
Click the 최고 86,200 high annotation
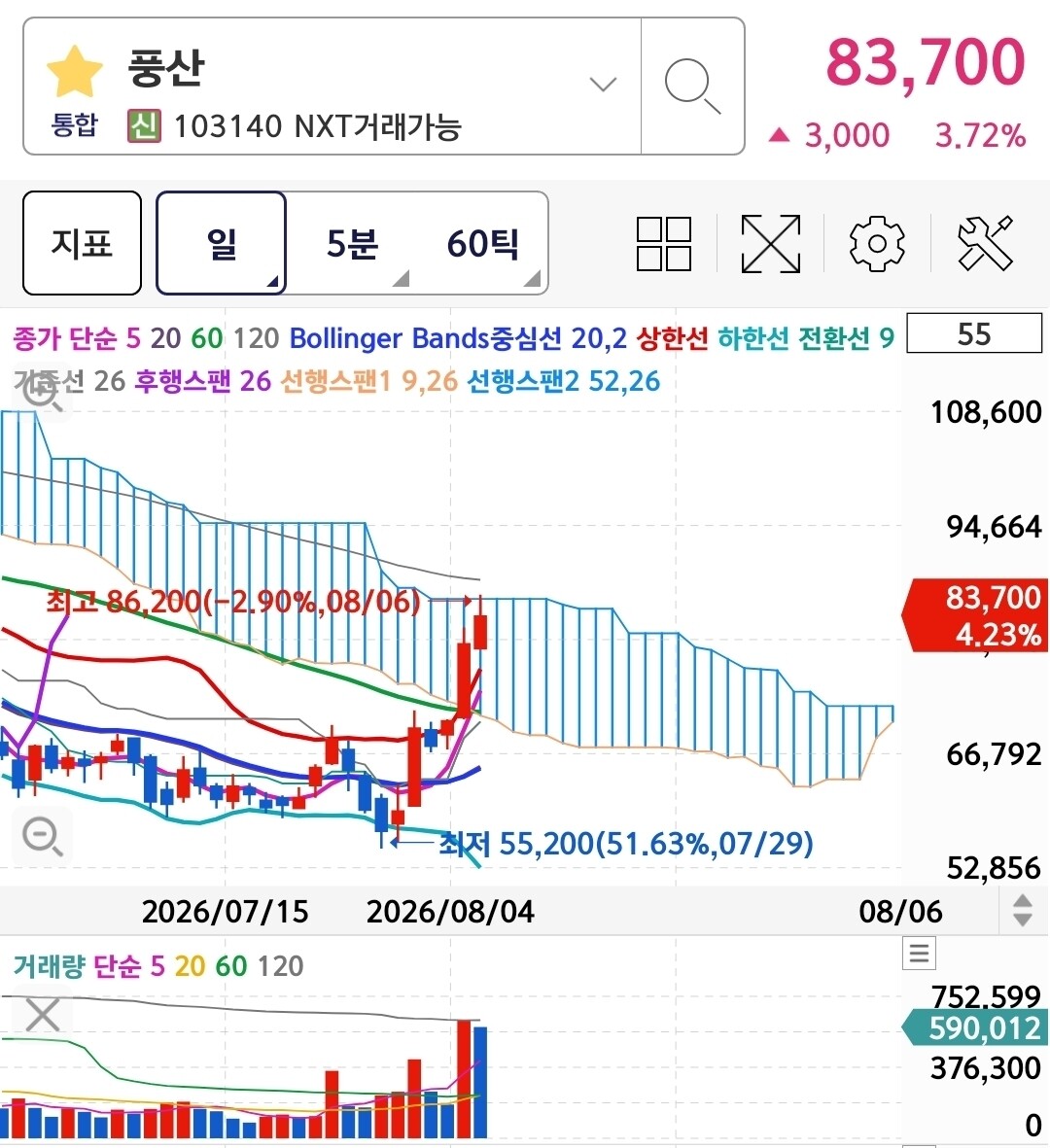pyautogui.click(x=232, y=601)
